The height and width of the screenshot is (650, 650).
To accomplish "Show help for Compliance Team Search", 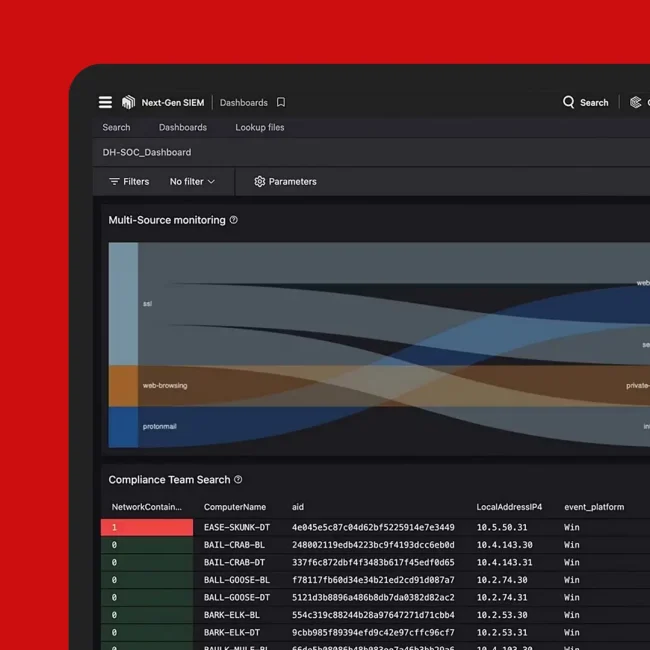I will point(238,480).
